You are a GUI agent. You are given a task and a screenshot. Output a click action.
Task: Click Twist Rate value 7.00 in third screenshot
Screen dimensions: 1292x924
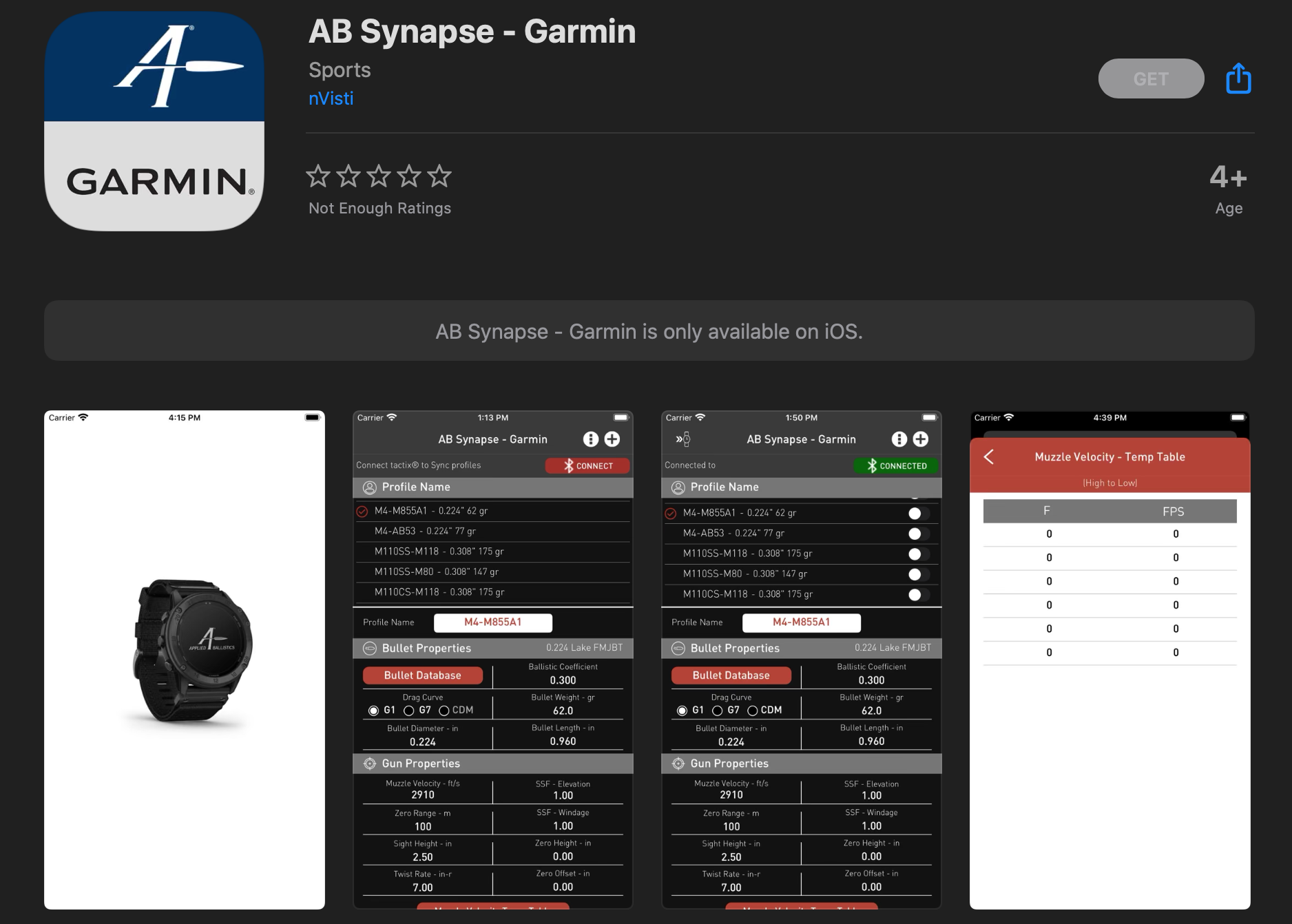click(x=731, y=888)
